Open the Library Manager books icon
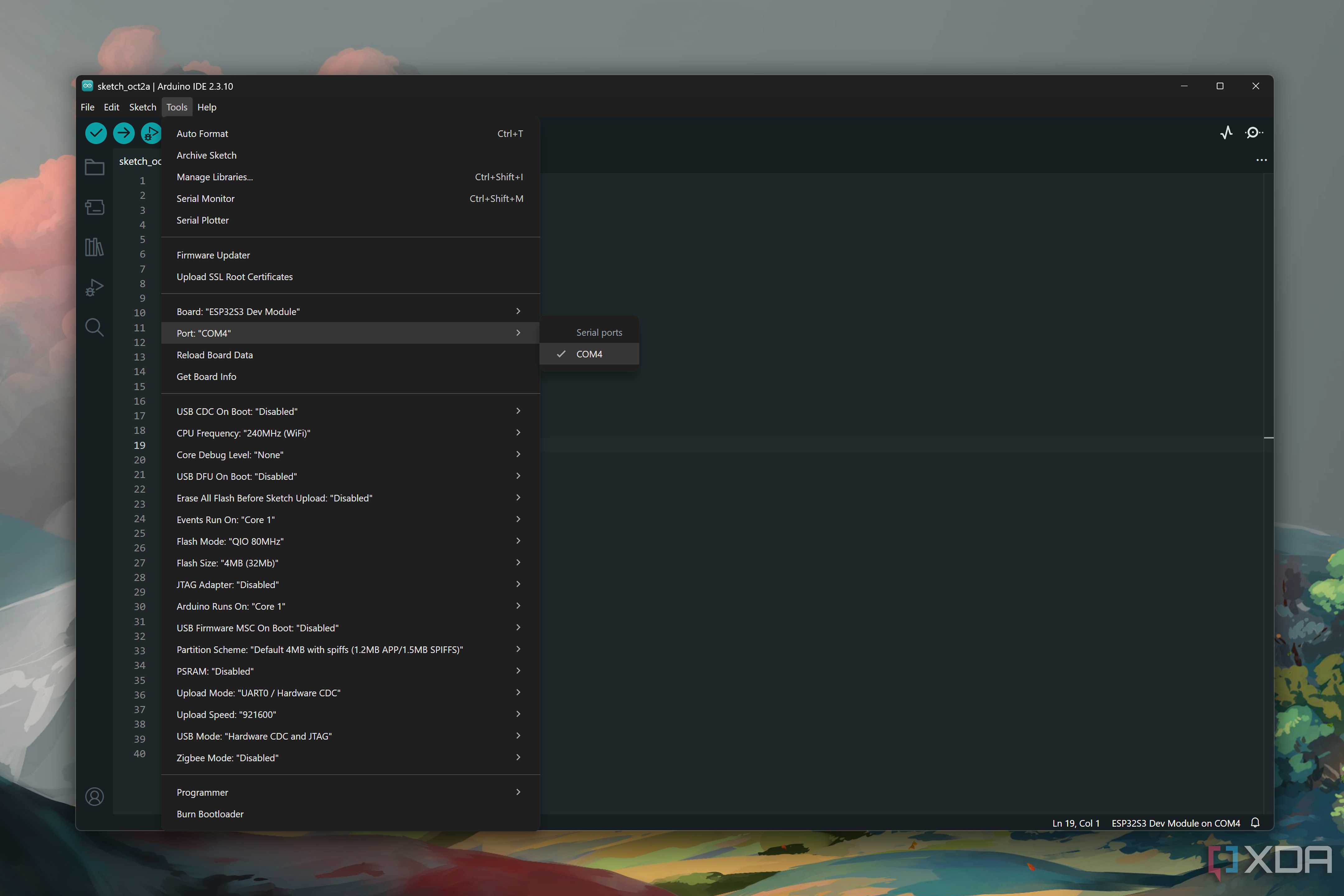 94,247
